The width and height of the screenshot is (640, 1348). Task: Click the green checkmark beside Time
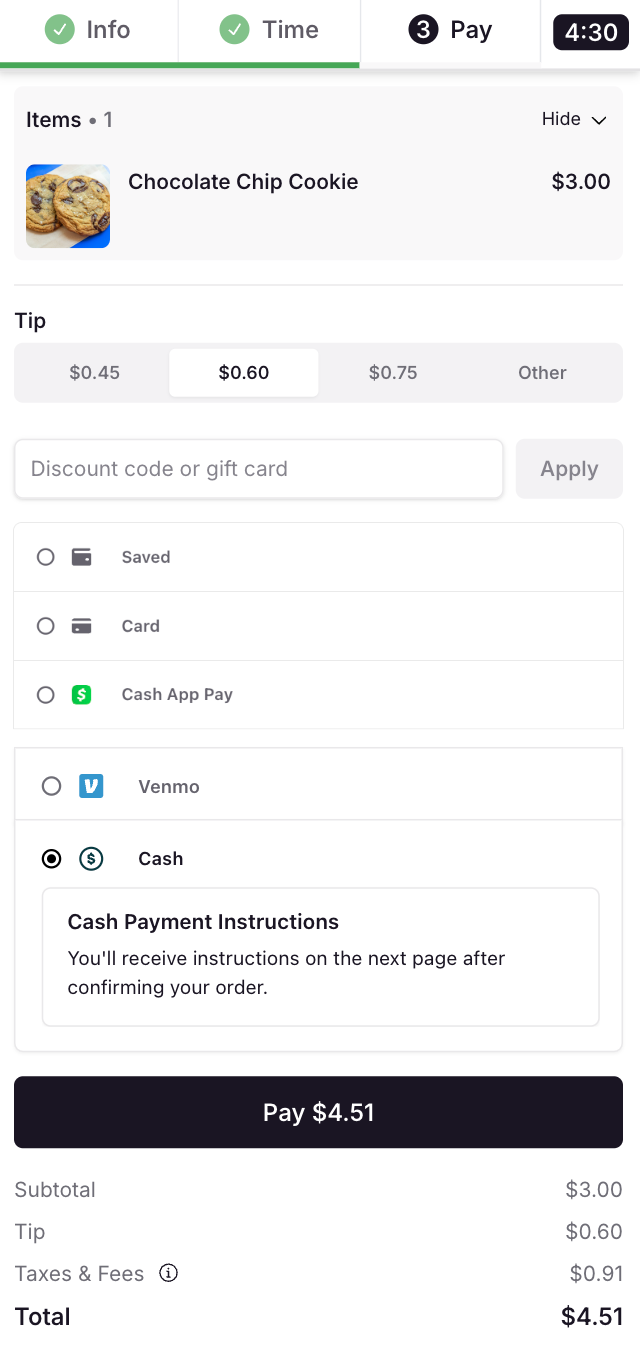point(235,30)
